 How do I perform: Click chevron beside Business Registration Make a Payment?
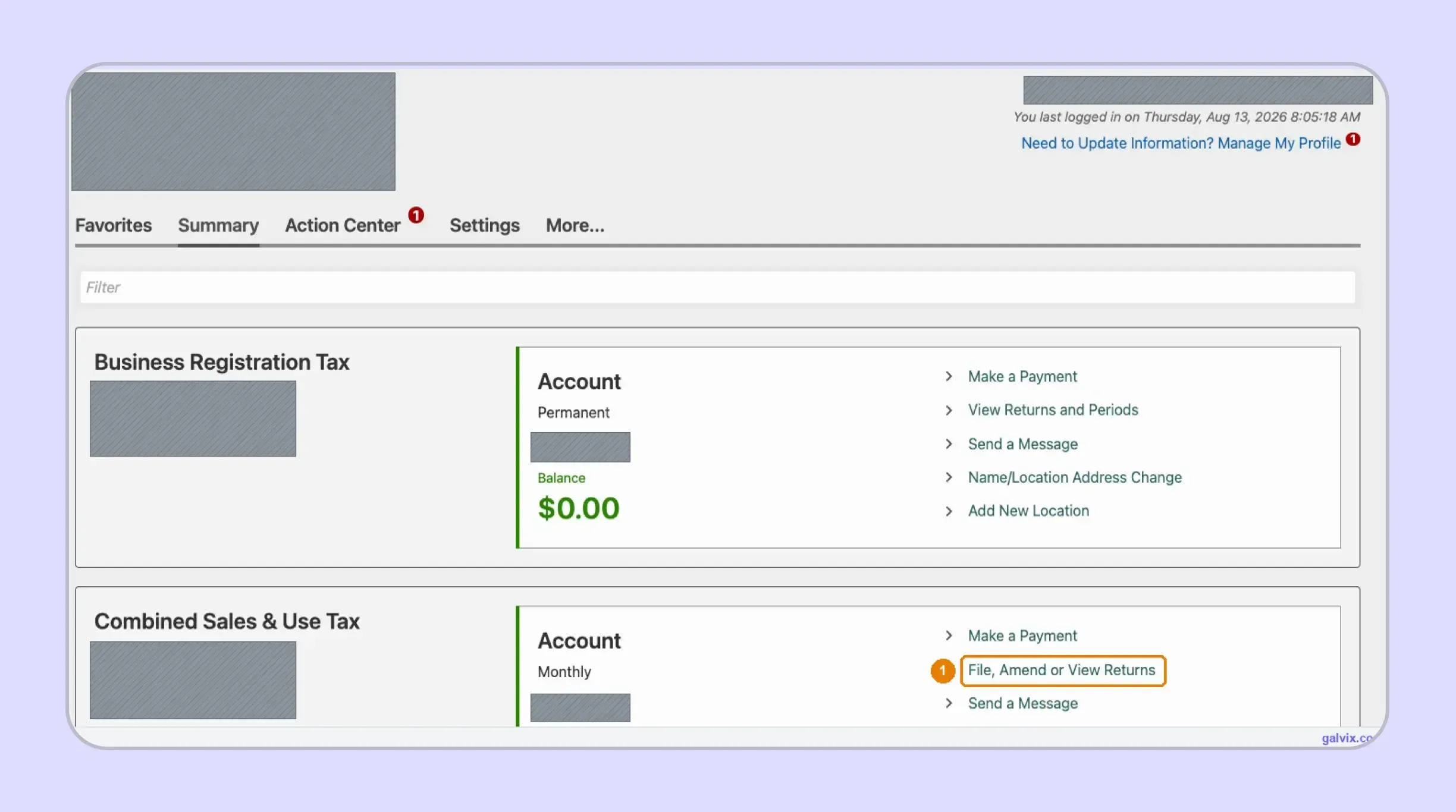949,376
